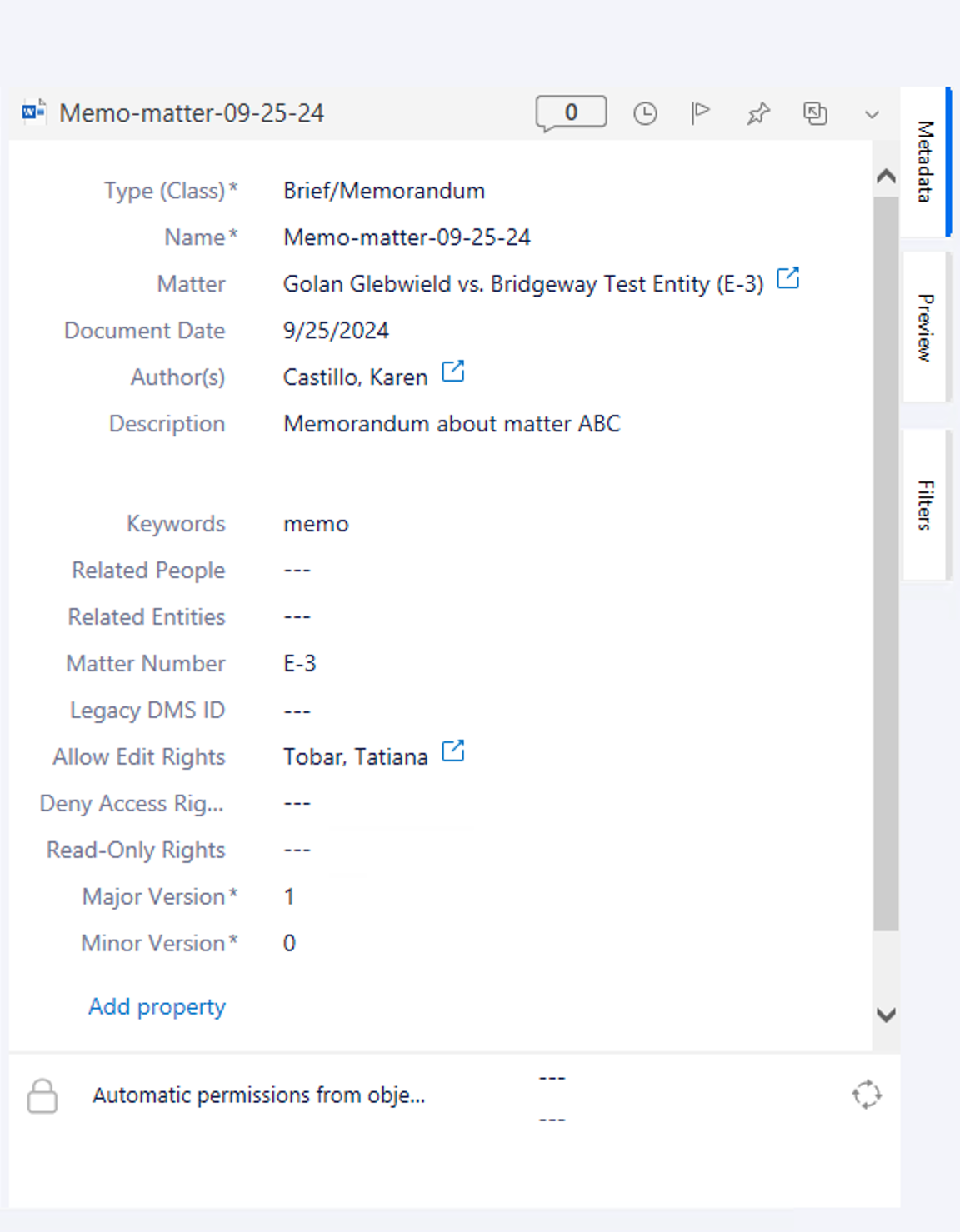Viewport: 960px width, 1232px height.
Task: Pin Memo-matter-09-25-24 with pin icon
Action: [757, 113]
